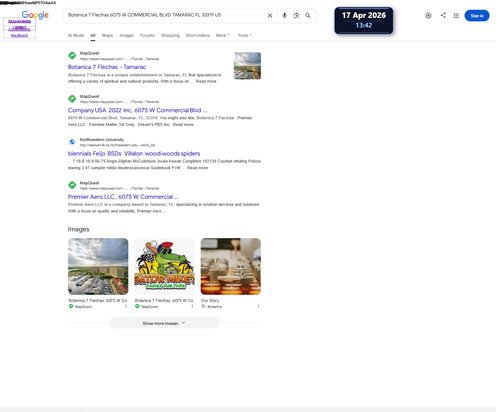Switch to the Shopping tab
This screenshot has height=412, width=500.
coord(170,35)
